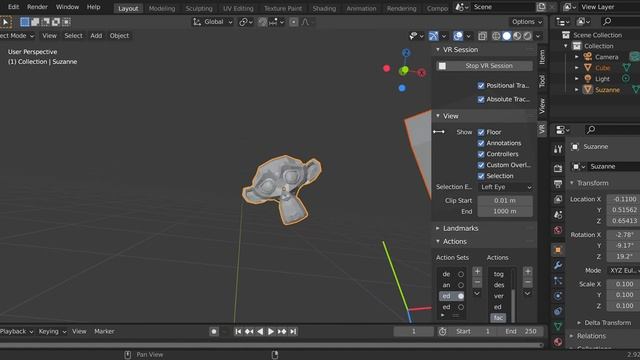Image resolution: width=640 pixels, height=360 pixels.
Task: Open the Object Mode dropdown
Action: [x=16, y=36]
